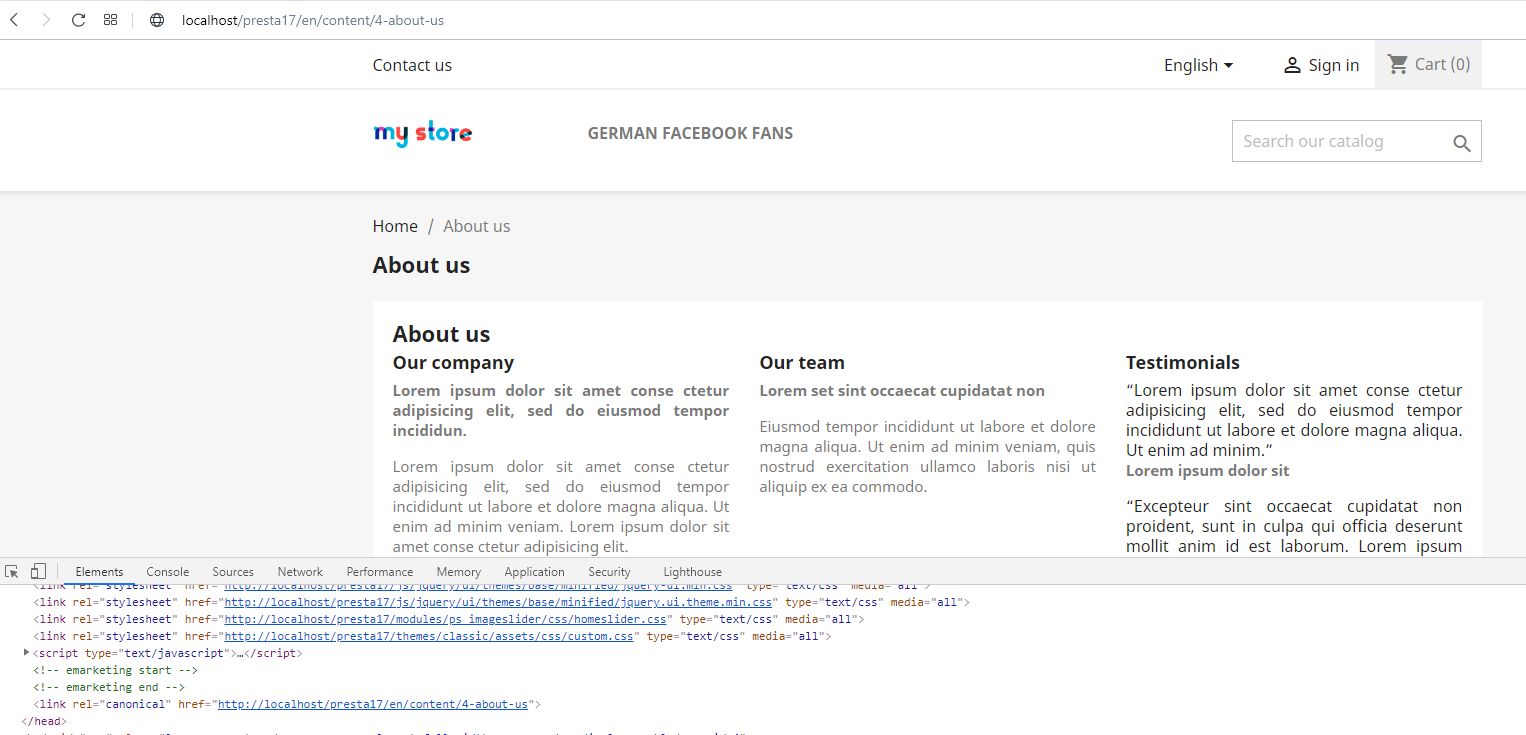Open the German Facebook Fans menu

[x=690, y=133]
